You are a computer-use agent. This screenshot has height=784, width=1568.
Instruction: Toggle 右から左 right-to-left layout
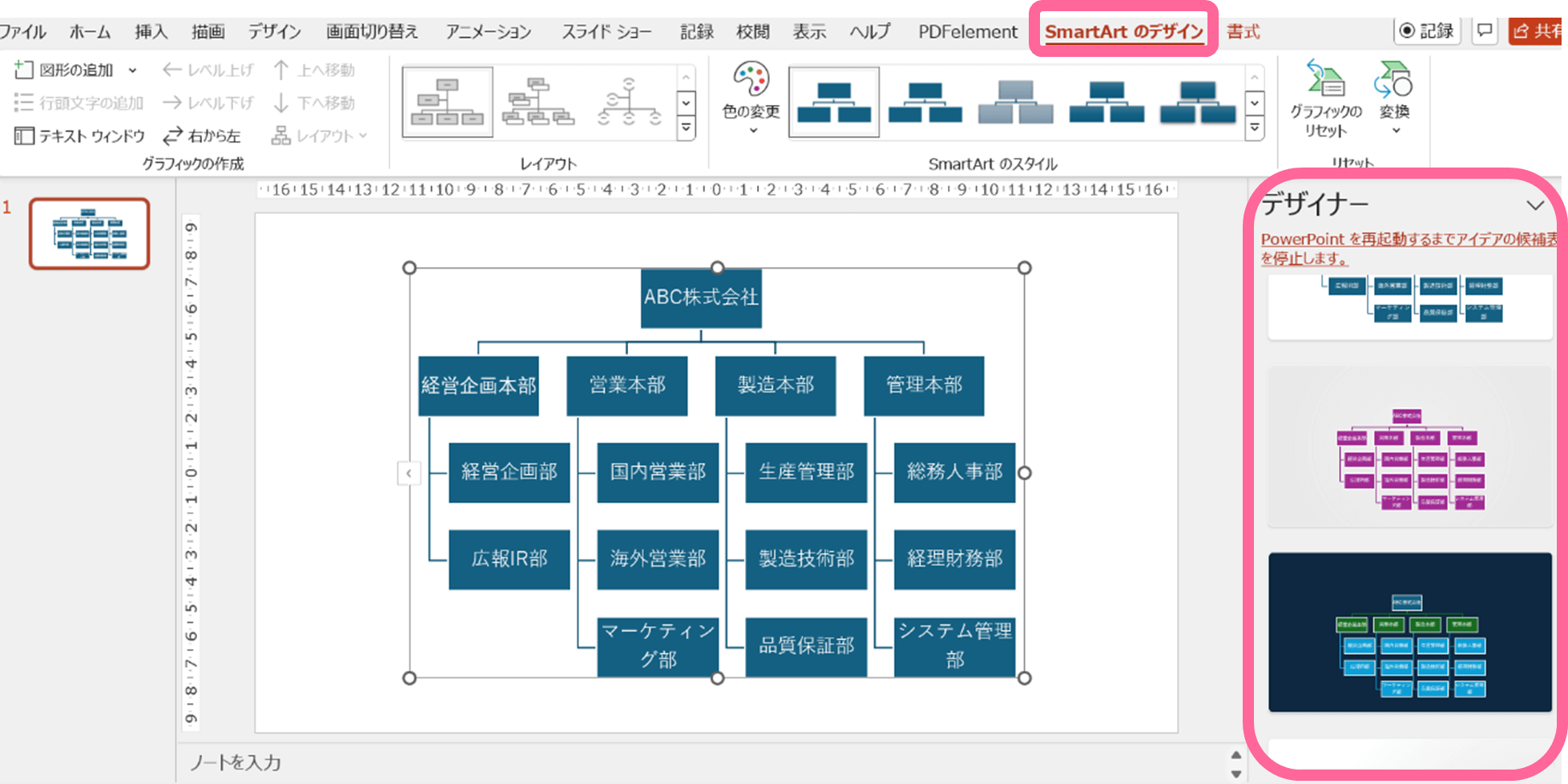[x=202, y=136]
